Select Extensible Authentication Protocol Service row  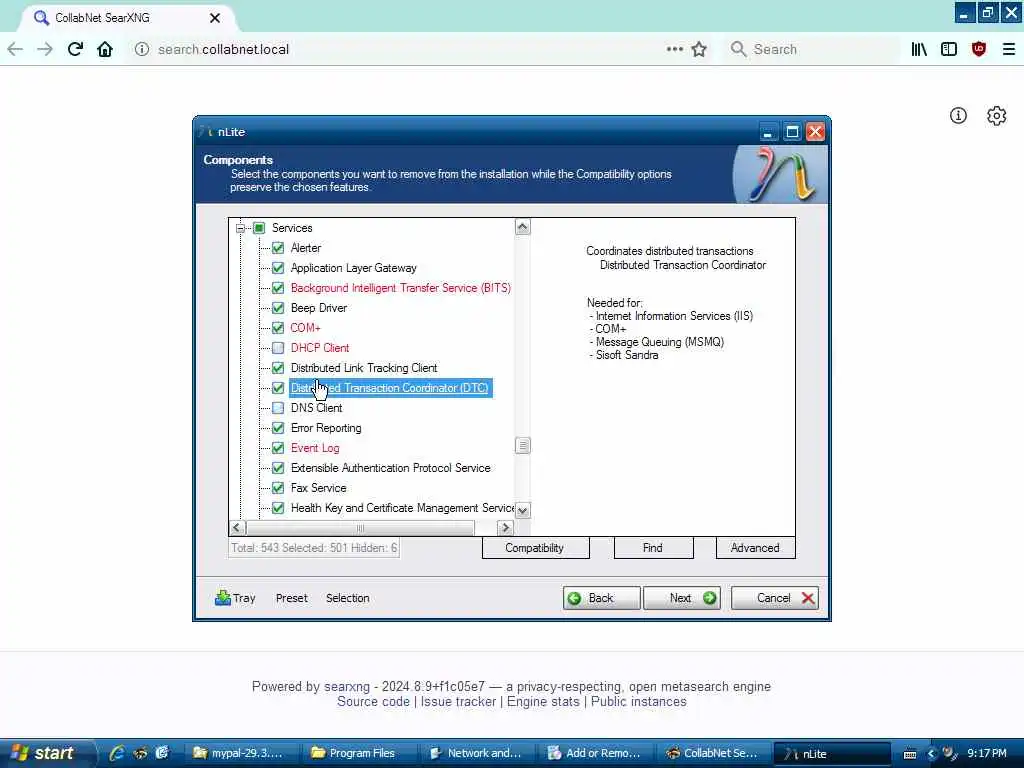coord(391,468)
